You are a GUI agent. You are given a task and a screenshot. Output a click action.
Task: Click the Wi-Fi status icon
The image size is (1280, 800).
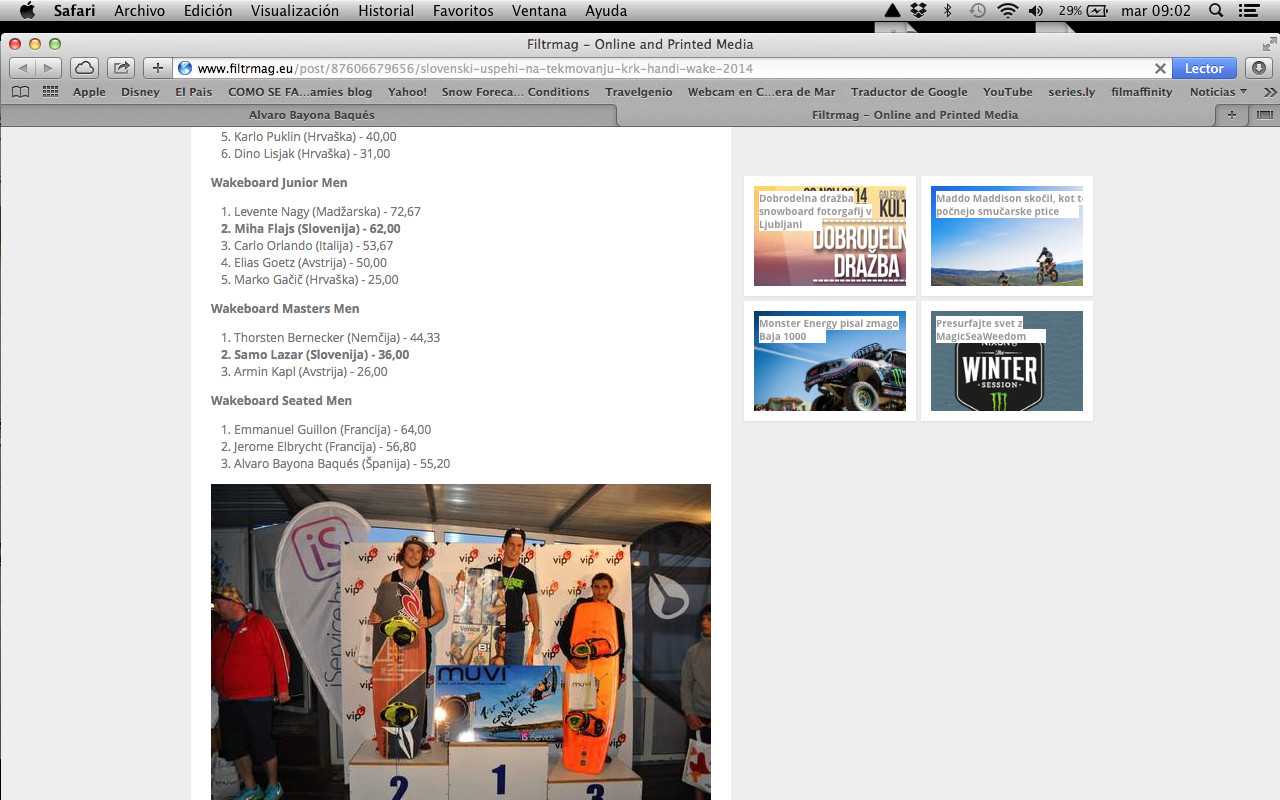(x=1007, y=11)
